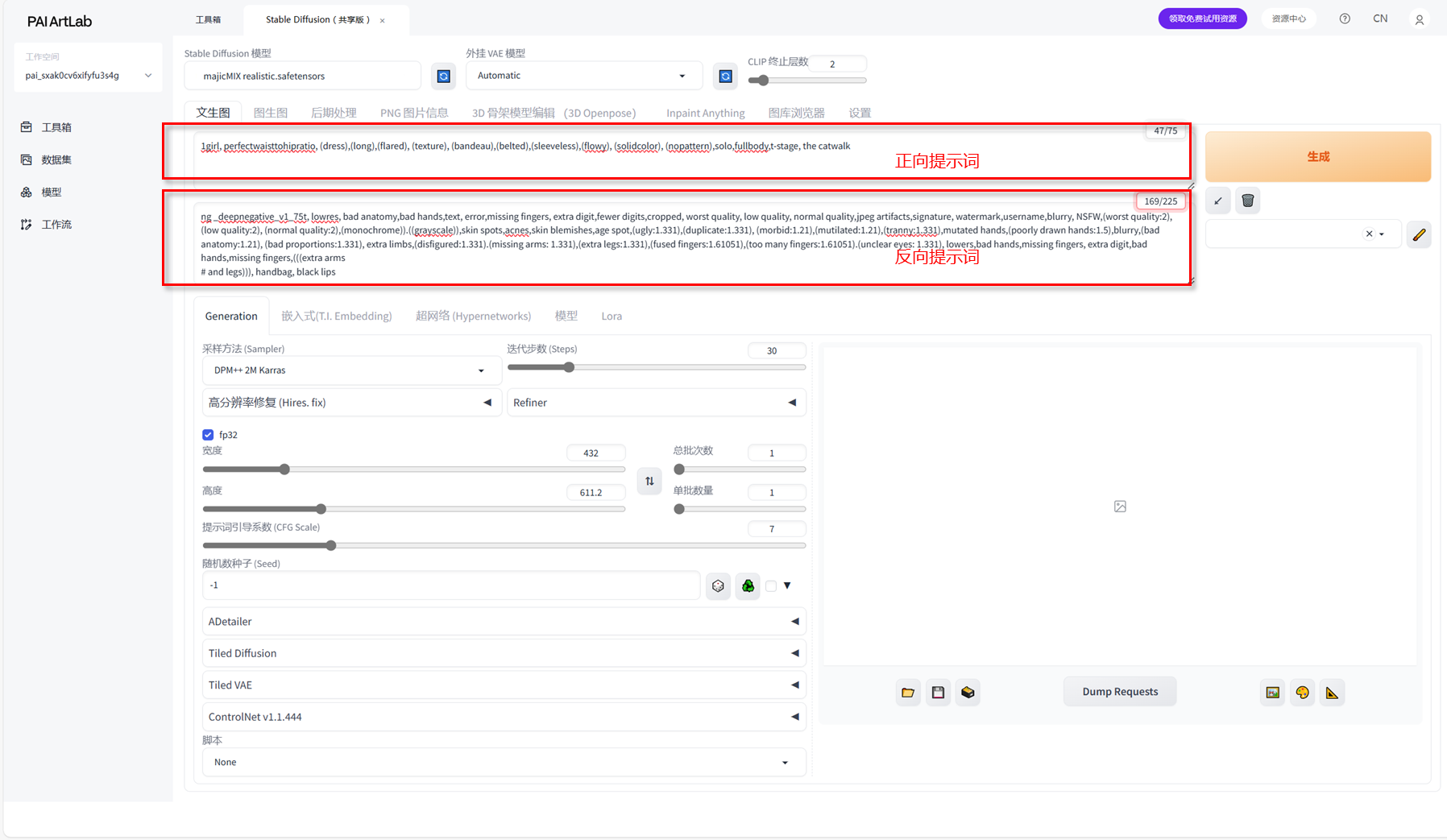
Task: Close the Stable Diffusion (共享版) tab
Action: (383, 21)
